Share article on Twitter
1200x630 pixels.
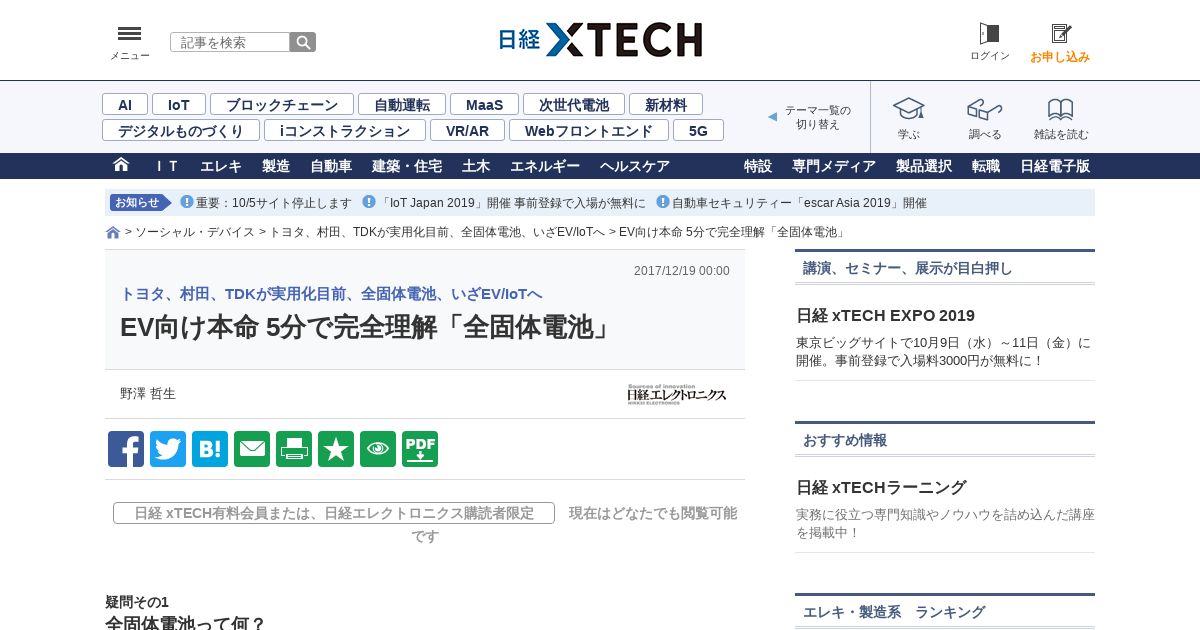pyautogui.click(x=168, y=449)
